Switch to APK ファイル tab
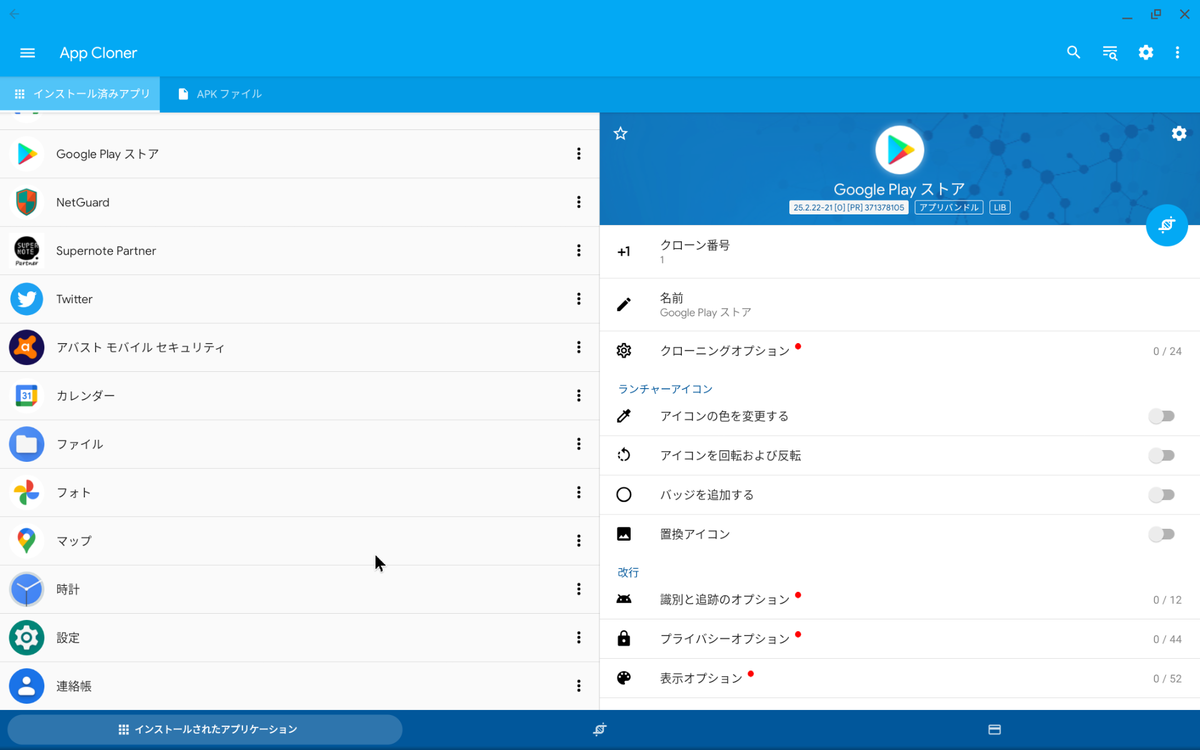This screenshot has height=750, width=1200. point(219,94)
